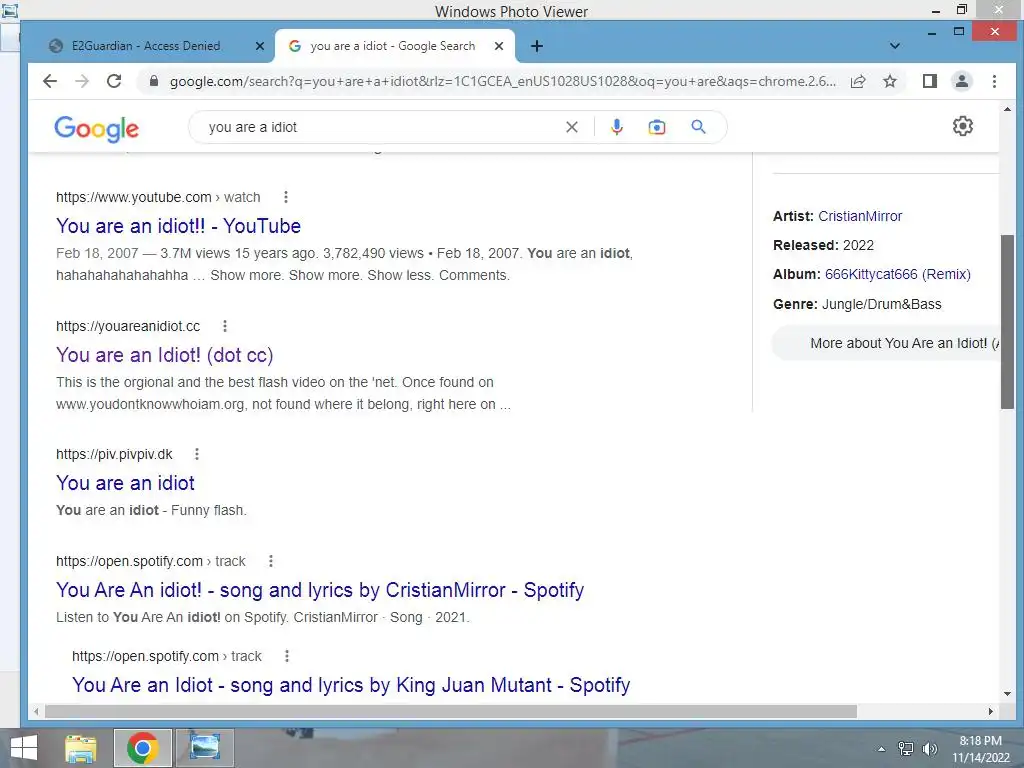
Task: Reload the Google search page
Action: [114, 81]
